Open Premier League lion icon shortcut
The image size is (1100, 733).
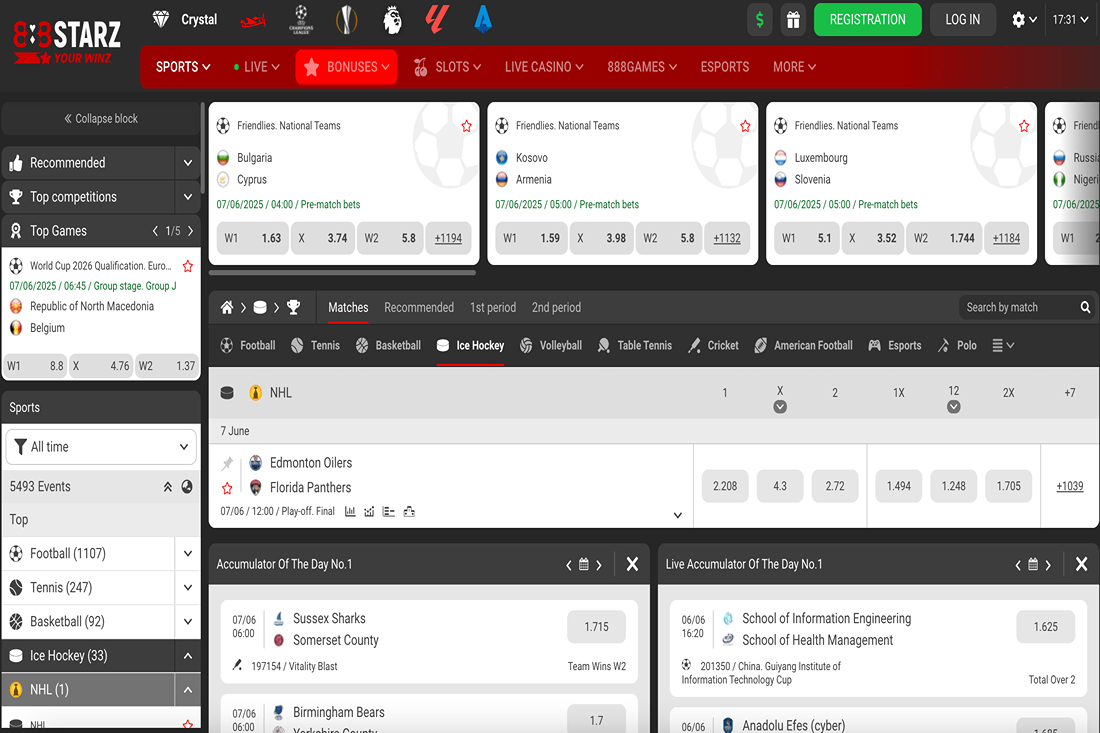click(392, 20)
